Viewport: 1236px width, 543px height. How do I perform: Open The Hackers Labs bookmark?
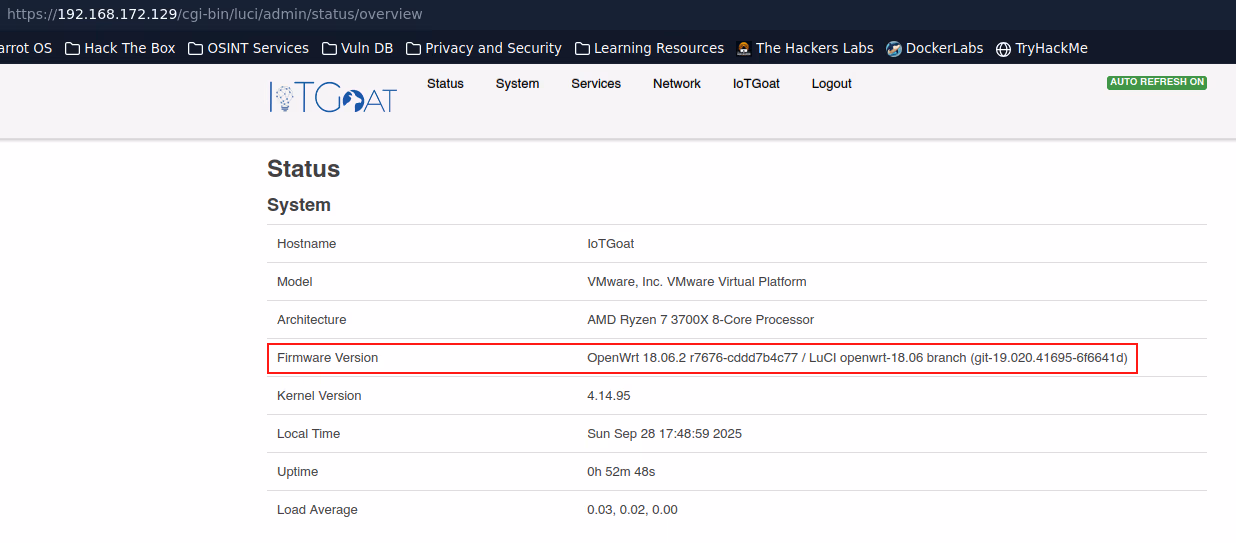(x=804, y=48)
